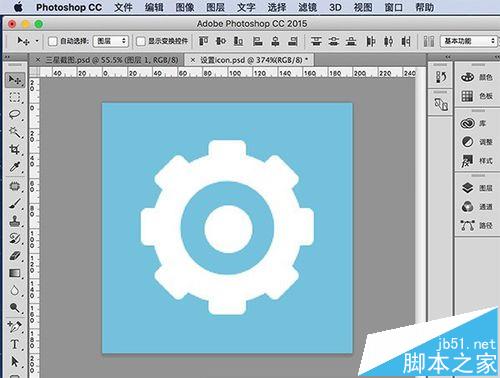Select the Path Selection tool

point(15,361)
